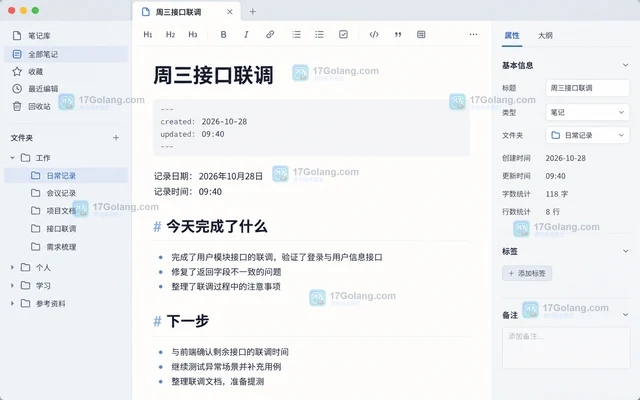Open the 文件夹 dropdown showing 日常记录
Viewport: 640px width, 400px height.
[x=587, y=135]
